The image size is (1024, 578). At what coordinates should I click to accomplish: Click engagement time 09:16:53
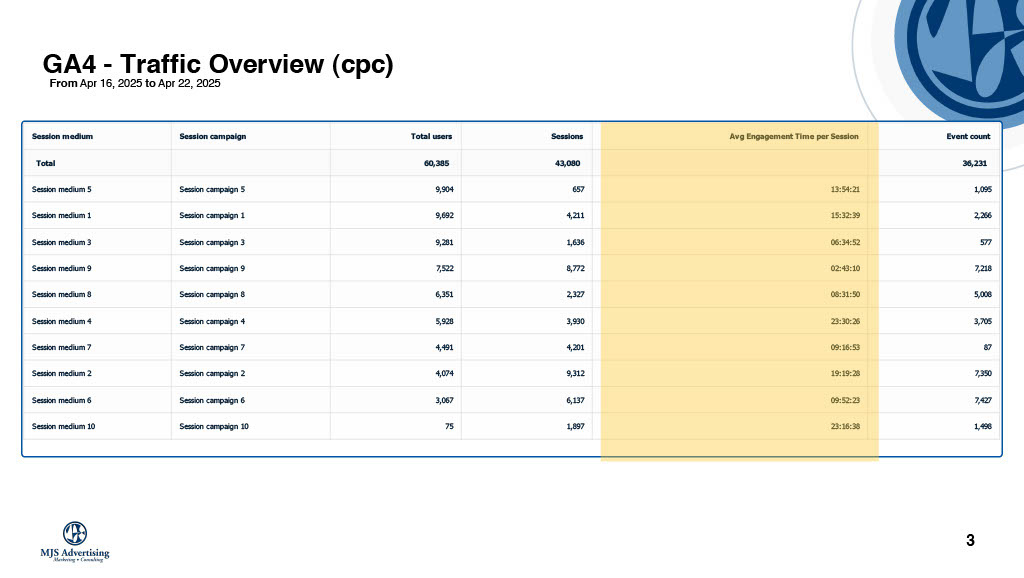845,347
